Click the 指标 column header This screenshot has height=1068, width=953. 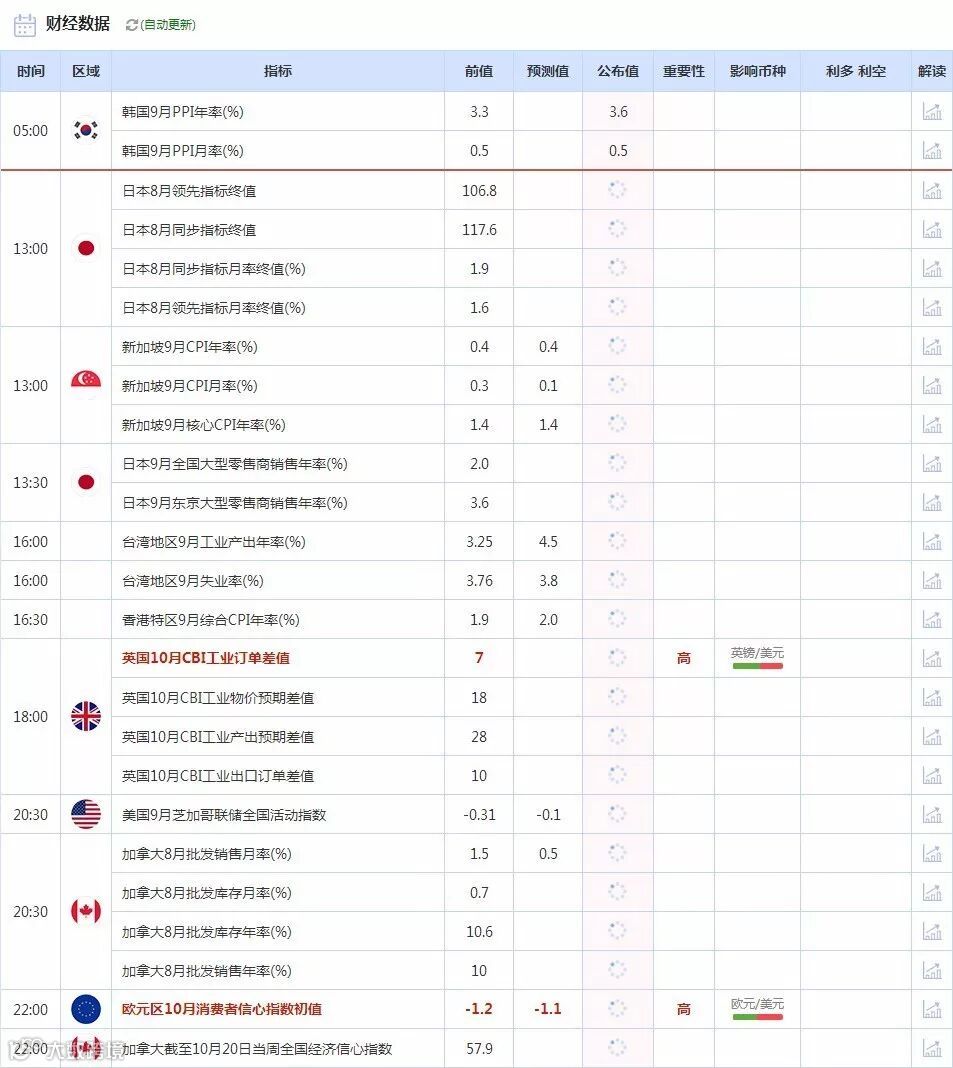tap(278, 71)
